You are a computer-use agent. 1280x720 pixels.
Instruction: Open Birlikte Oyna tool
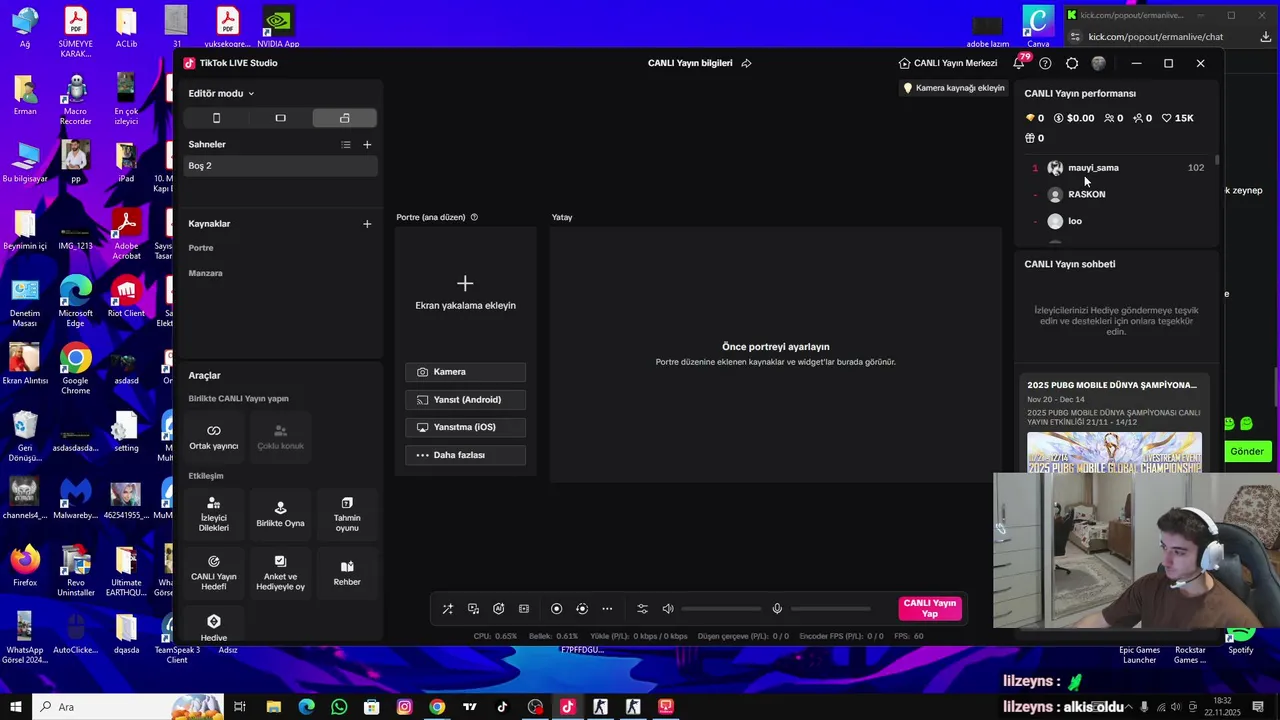280,514
